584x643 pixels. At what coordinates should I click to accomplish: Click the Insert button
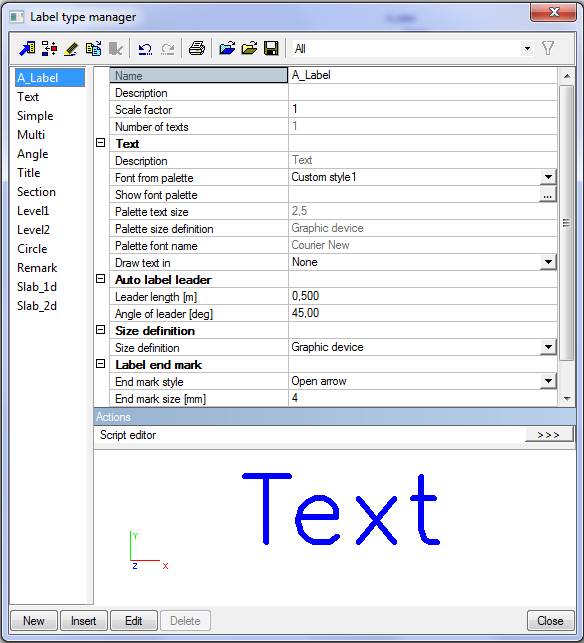pyautogui.click(x=84, y=620)
